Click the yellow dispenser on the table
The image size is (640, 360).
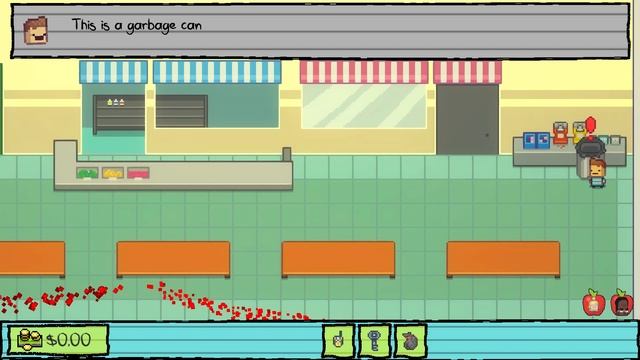[x=579, y=132]
